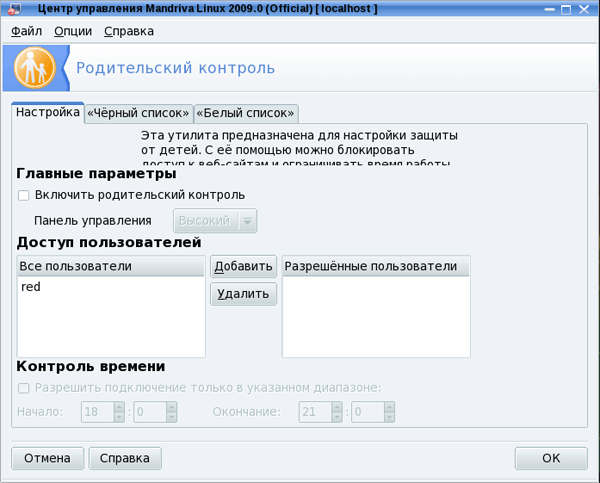Maximize the Mandriva control center window
This screenshot has height=483, width=600.
(x=566, y=9)
